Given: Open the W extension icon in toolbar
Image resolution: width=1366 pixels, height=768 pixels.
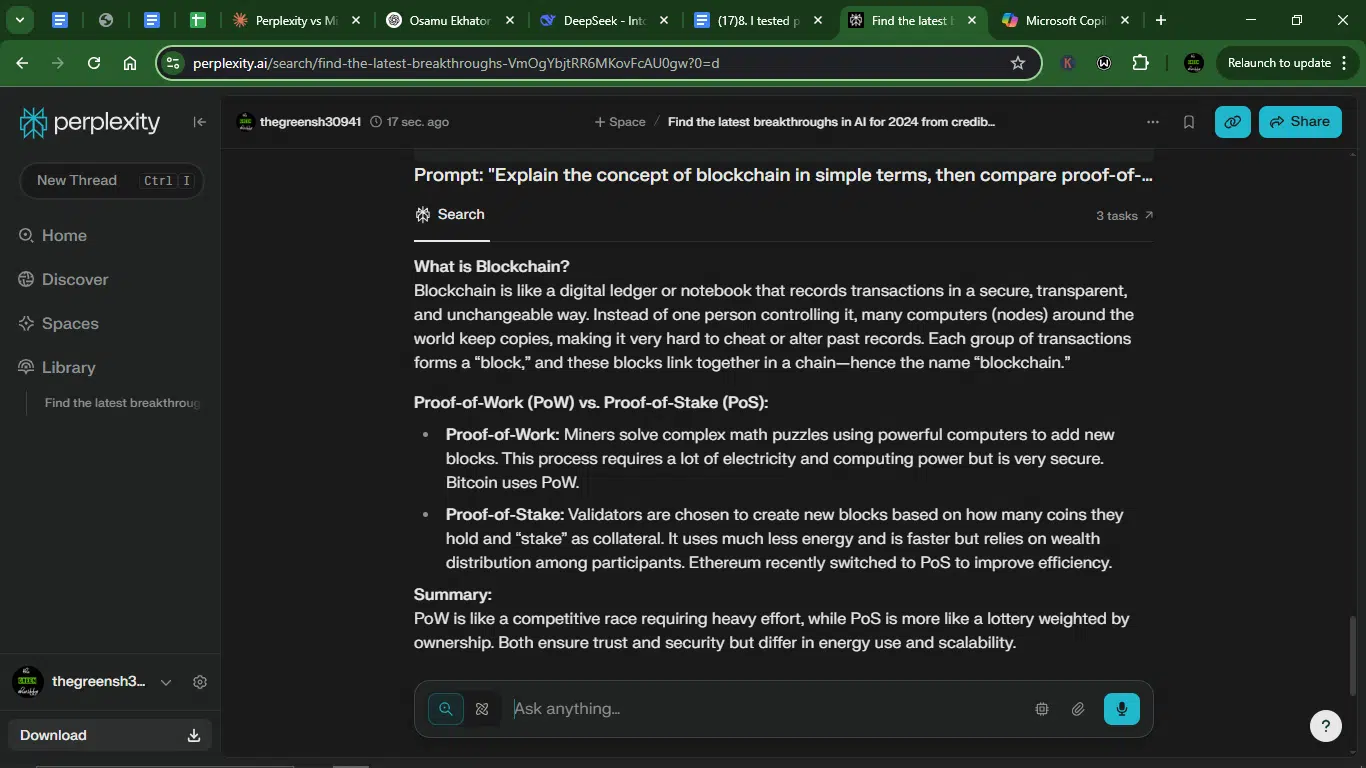Looking at the screenshot, I should 1104,63.
